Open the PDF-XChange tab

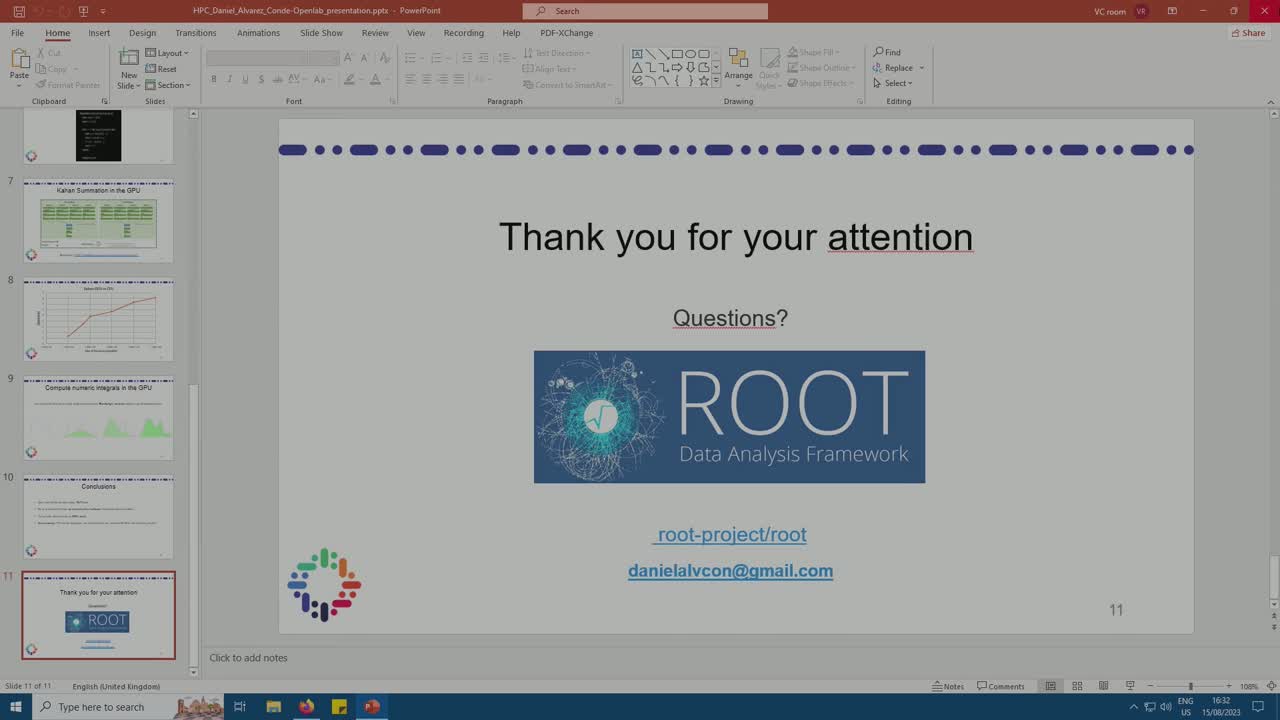point(567,33)
